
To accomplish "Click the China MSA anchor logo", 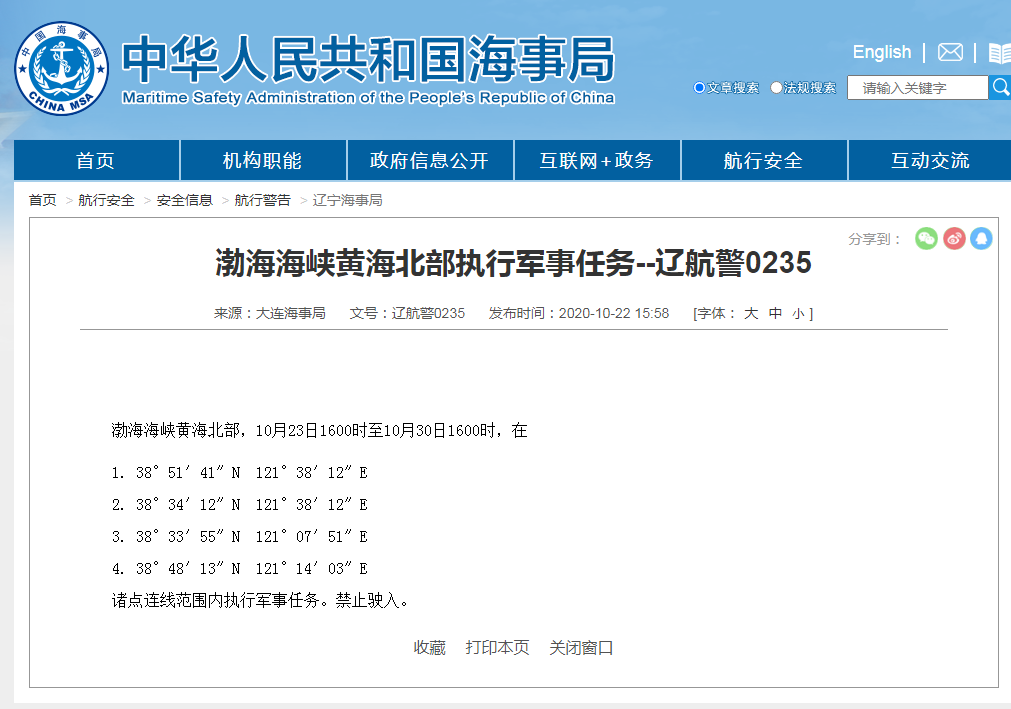I will (x=61, y=68).
